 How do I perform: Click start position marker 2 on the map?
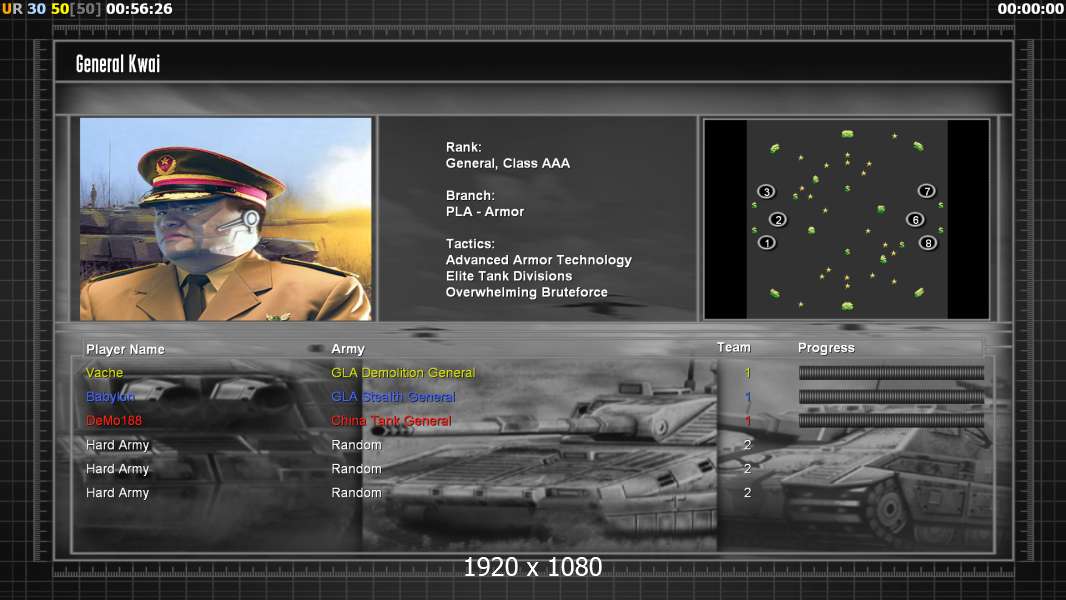click(778, 219)
